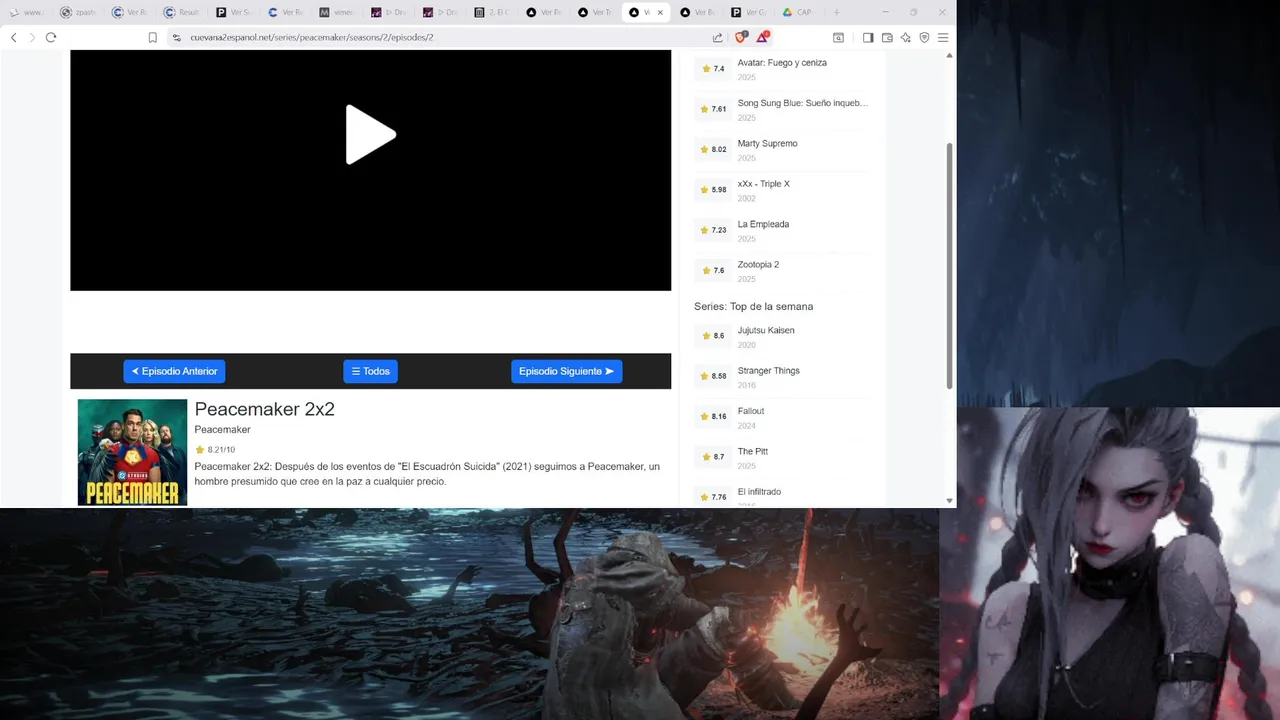Viewport: 1280px width, 720px height.
Task: Open the Brave Wallet icon
Action: 887,37
